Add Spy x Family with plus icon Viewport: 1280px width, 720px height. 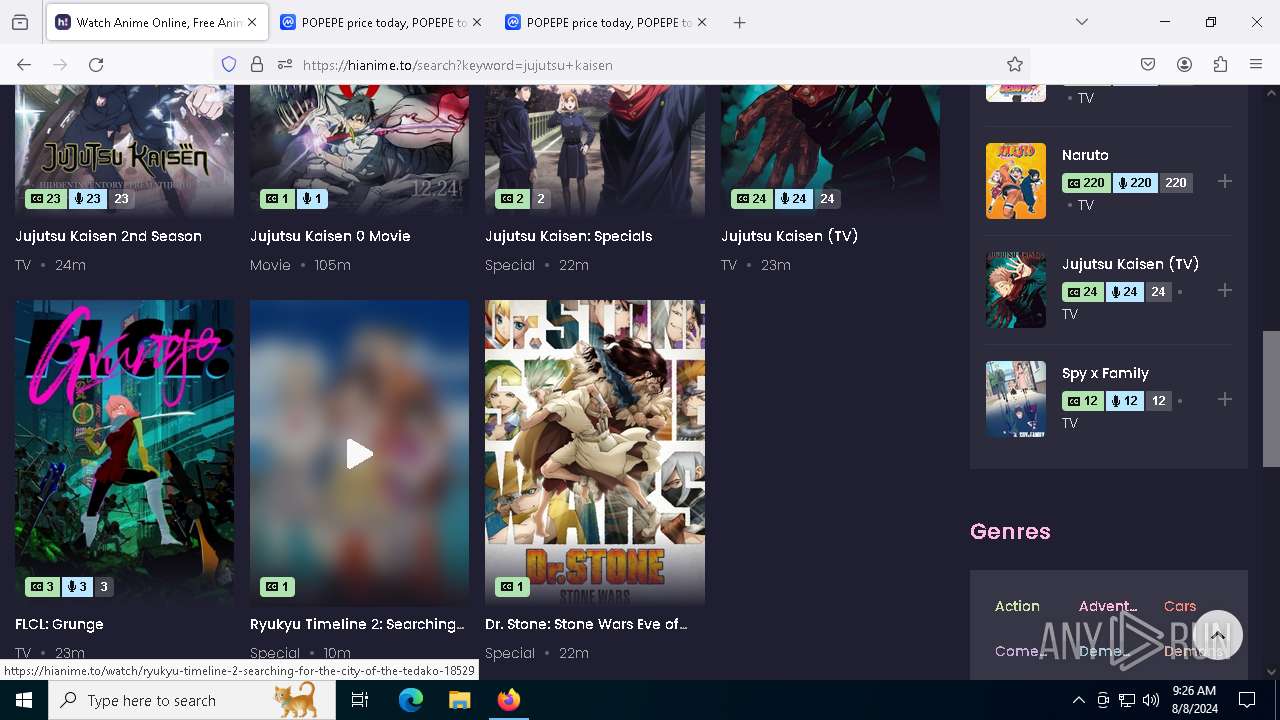pos(1225,400)
